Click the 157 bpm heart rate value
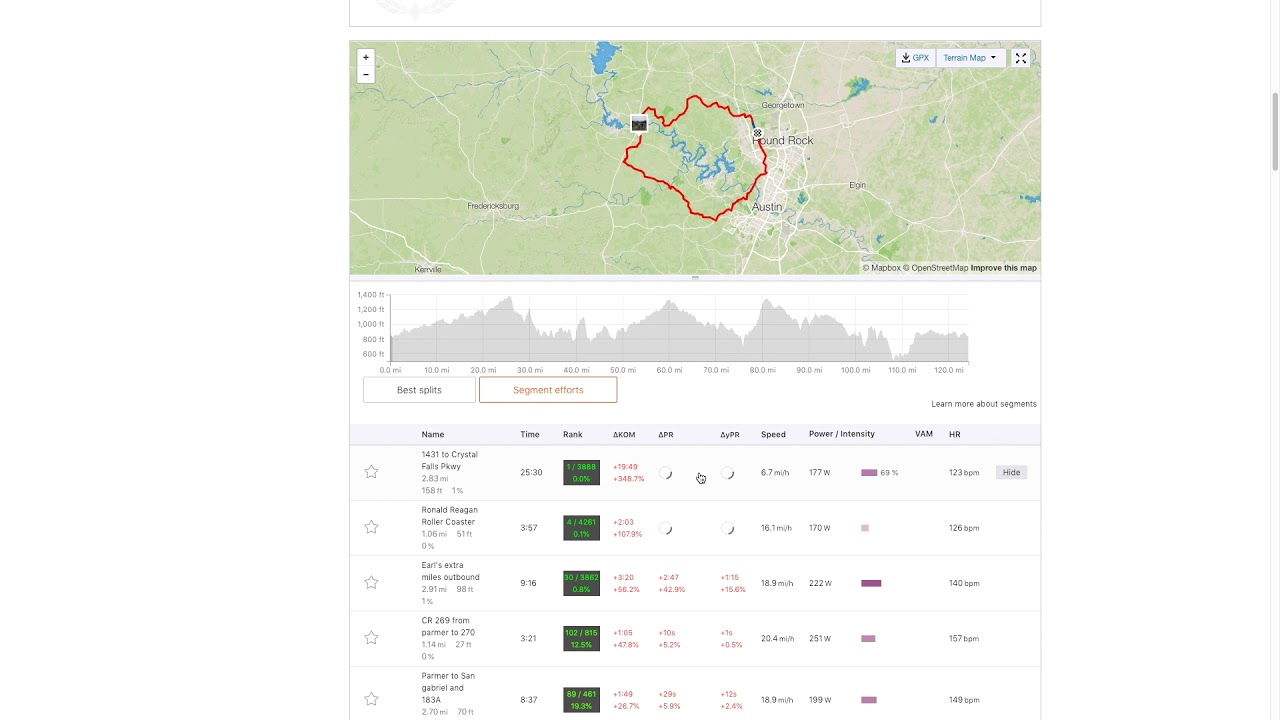 [964, 638]
